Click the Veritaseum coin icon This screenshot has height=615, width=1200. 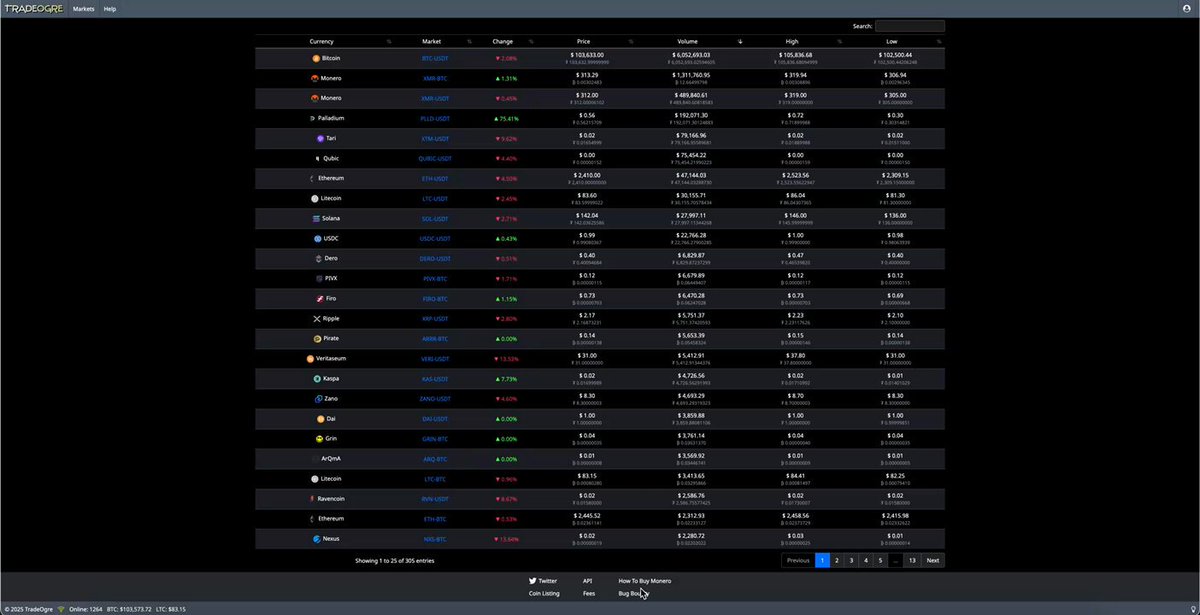coord(310,358)
